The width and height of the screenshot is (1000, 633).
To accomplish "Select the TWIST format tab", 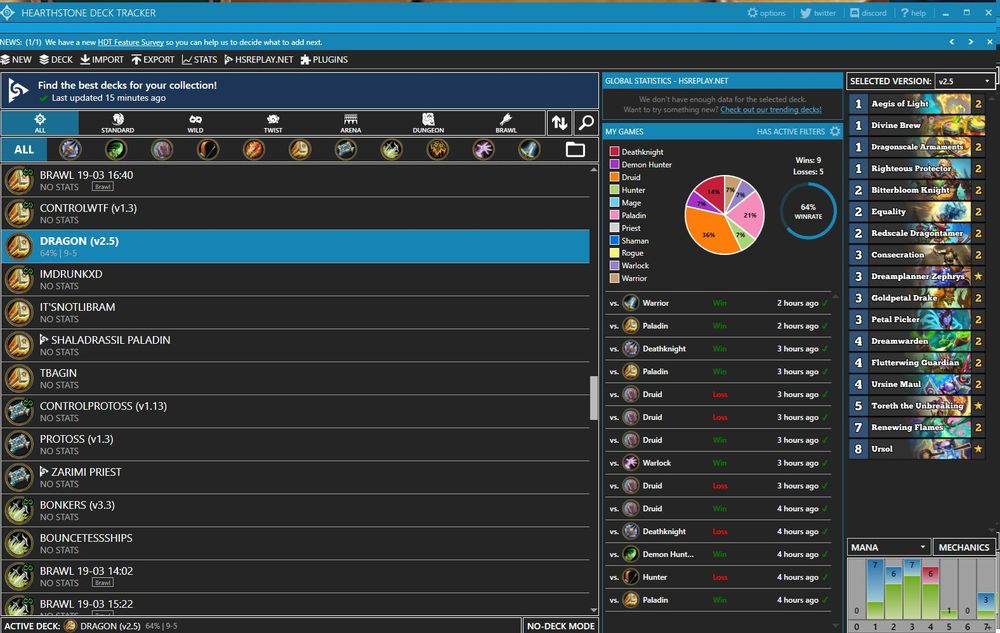I will coord(273,123).
